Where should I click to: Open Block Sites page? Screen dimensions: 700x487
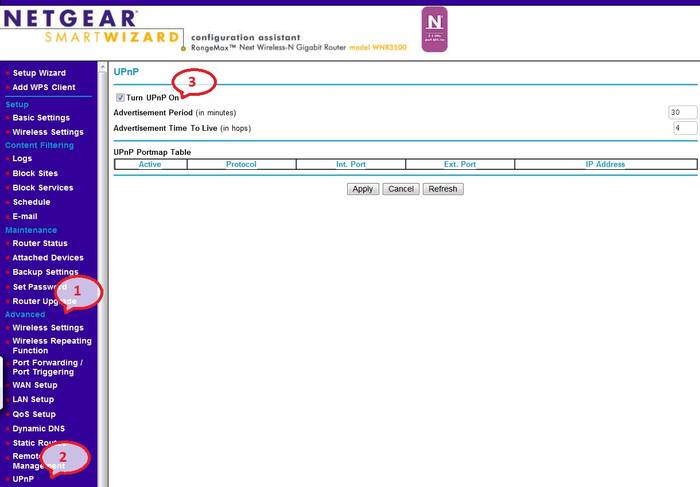point(36,173)
